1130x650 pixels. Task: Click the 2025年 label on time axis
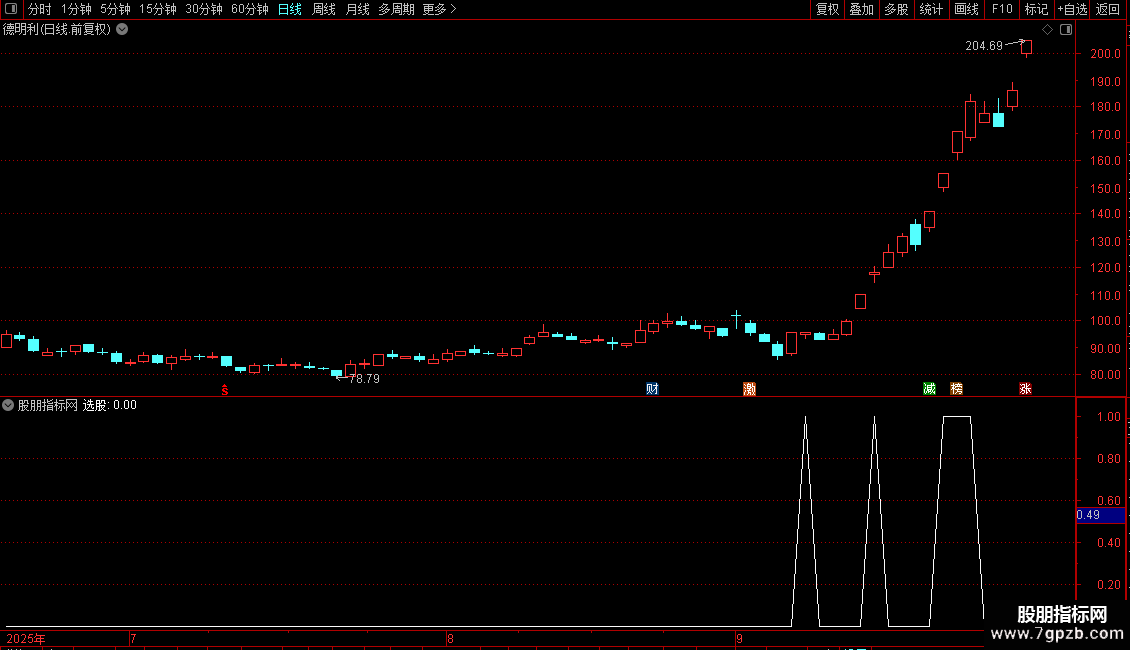(x=26, y=638)
